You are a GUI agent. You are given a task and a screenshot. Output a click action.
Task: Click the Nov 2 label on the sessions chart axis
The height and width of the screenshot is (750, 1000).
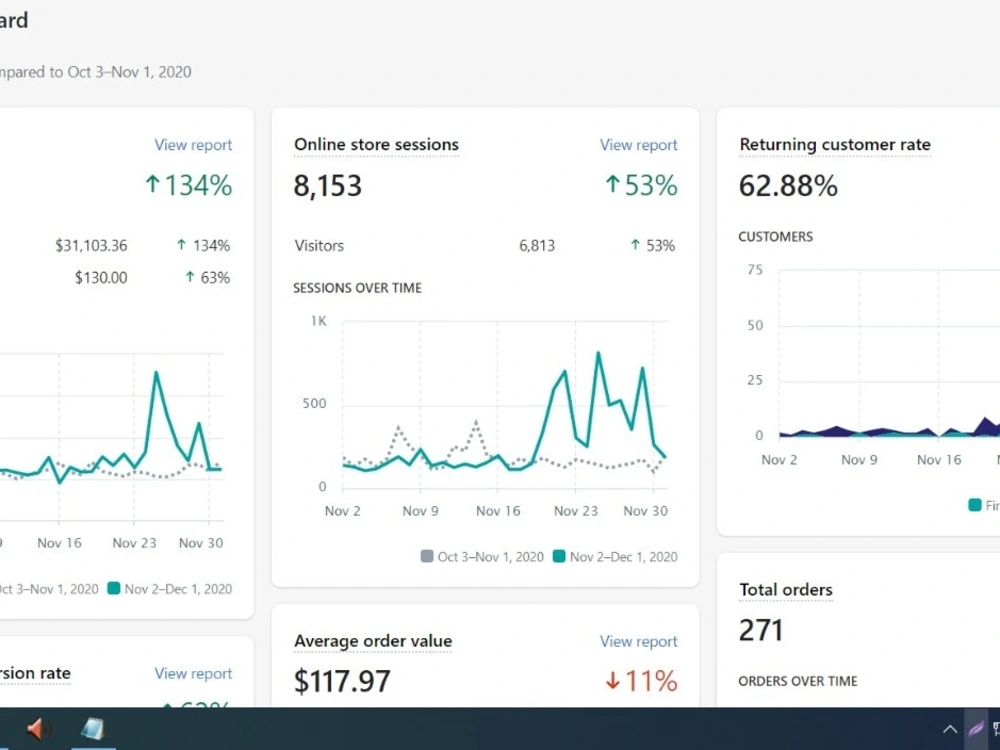(x=342, y=511)
